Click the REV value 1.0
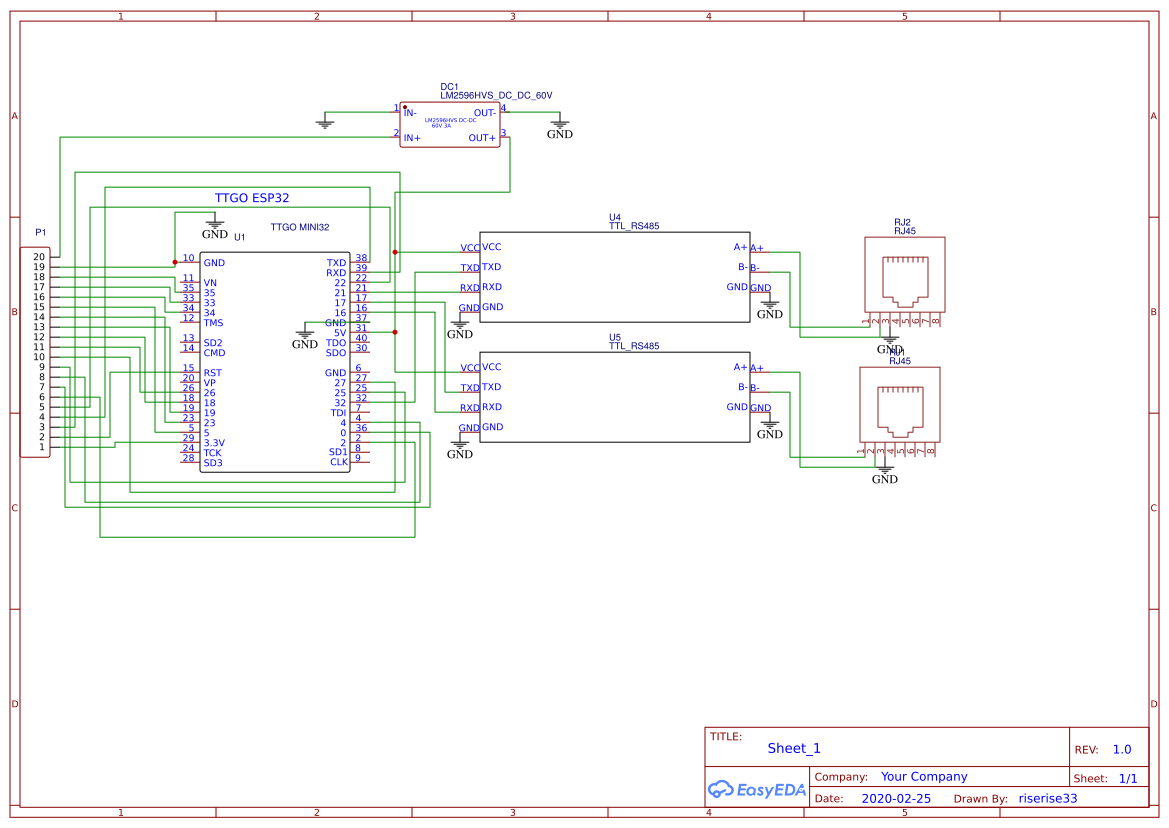This screenshot has width=1169, height=828. 1121,748
